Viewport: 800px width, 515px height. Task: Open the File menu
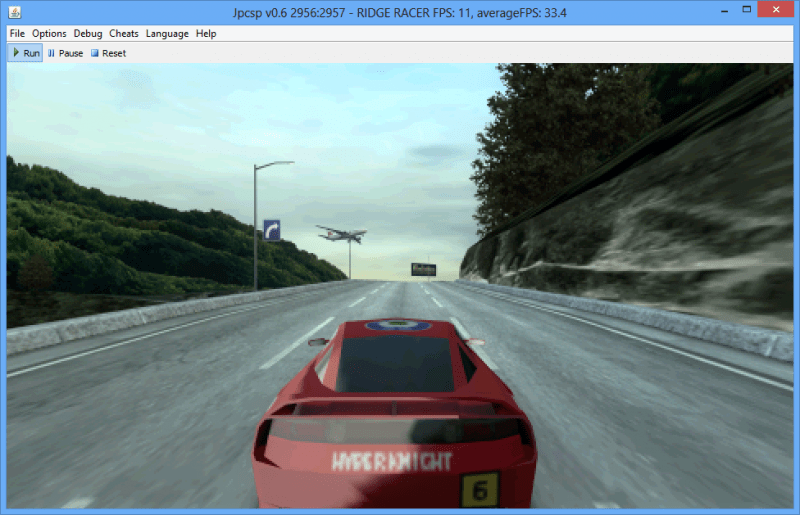click(17, 34)
